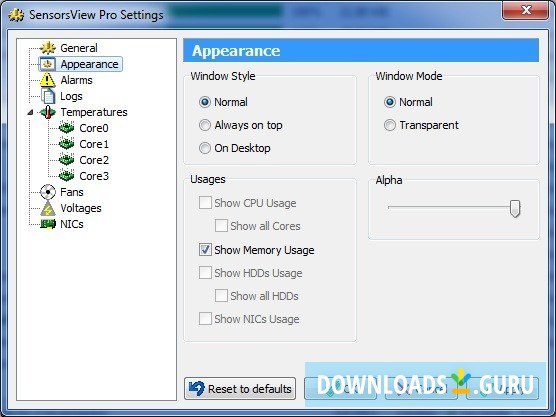This screenshot has height=417, width=556.
Task: Click the Core0 chip icon
Action: (x=66, y=128)
